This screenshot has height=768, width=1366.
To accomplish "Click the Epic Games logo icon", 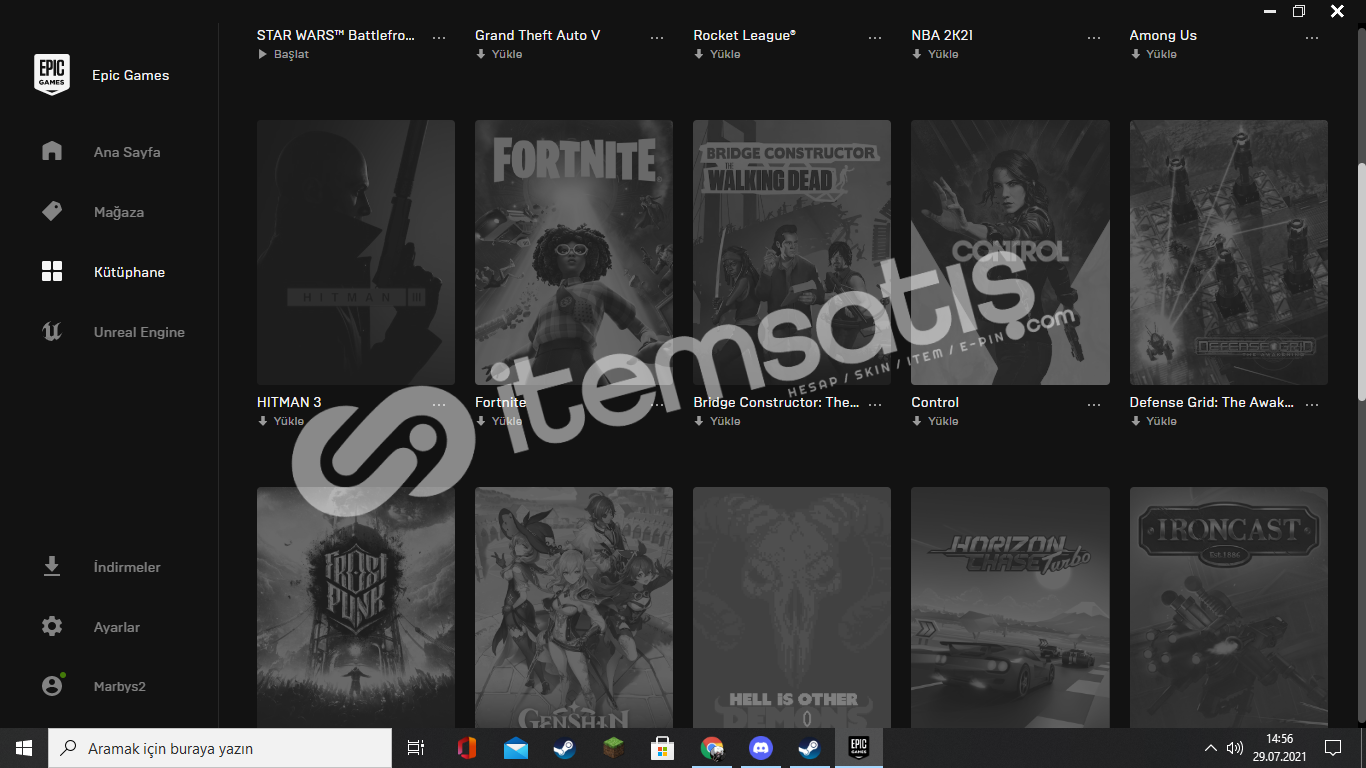I will tap(52, 75).
